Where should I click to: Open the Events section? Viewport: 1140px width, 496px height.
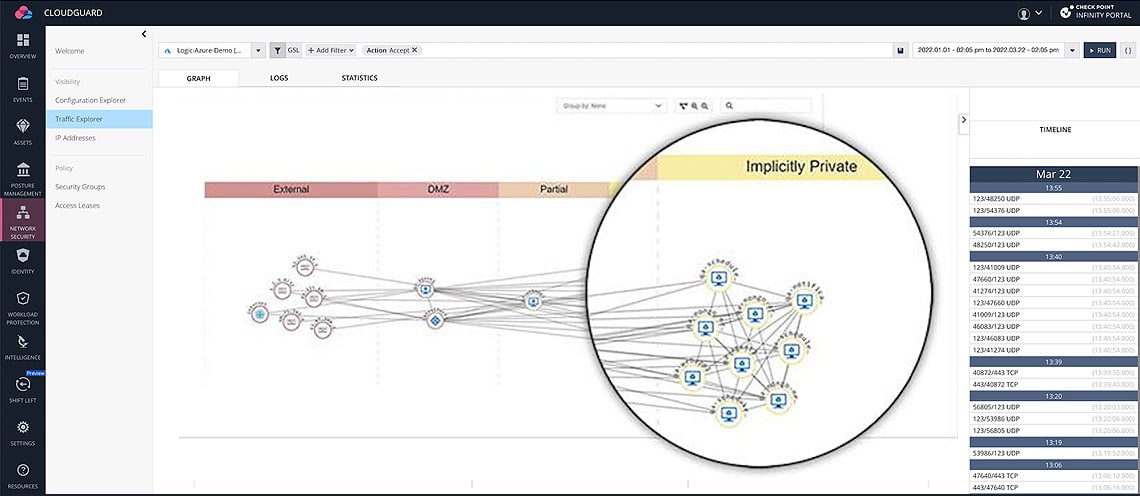click(x=23, y=89)
